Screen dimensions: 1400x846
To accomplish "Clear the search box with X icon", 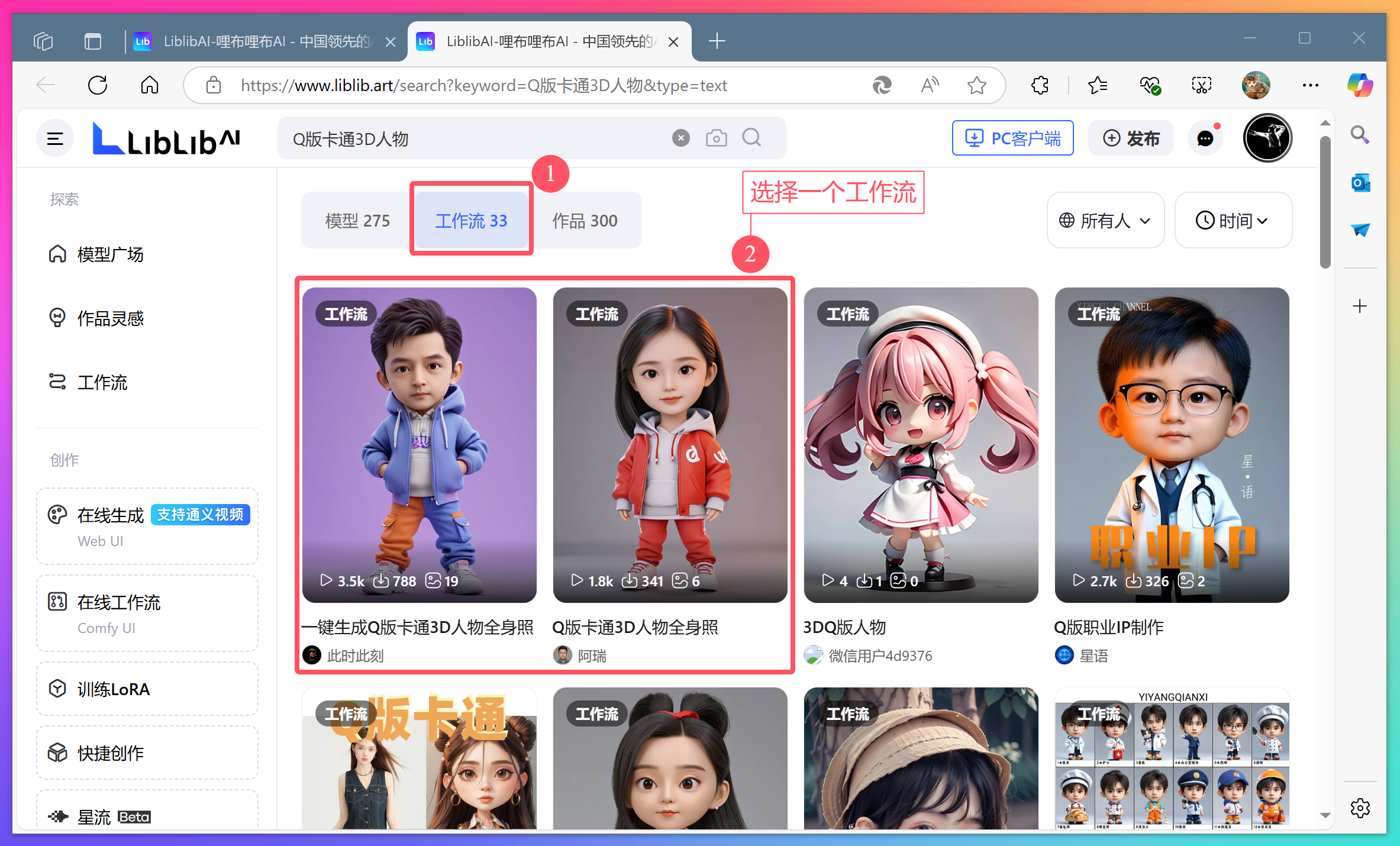I will pyautogui.click(x=681, y=138).
